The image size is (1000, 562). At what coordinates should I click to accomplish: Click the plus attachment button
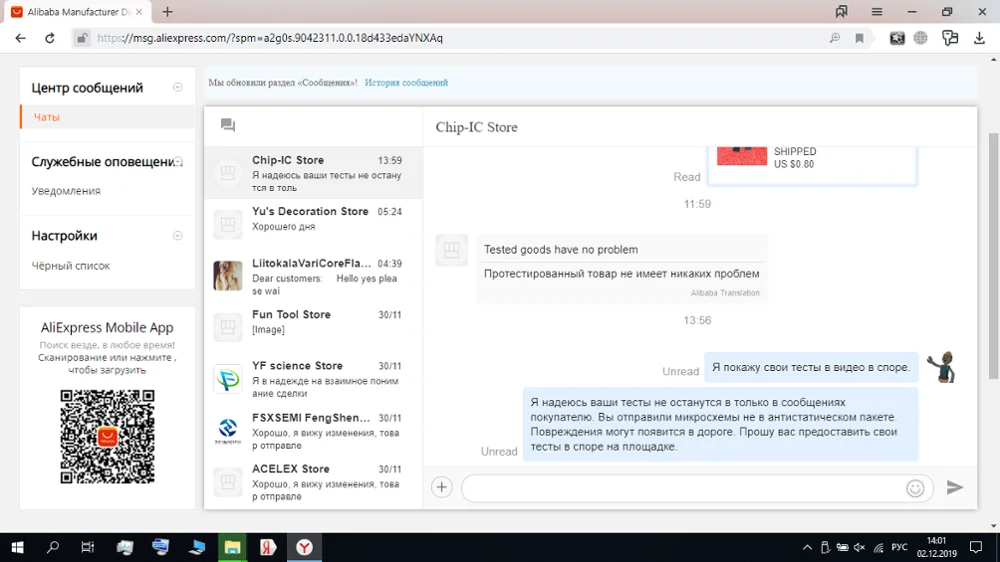click(441, 487)
